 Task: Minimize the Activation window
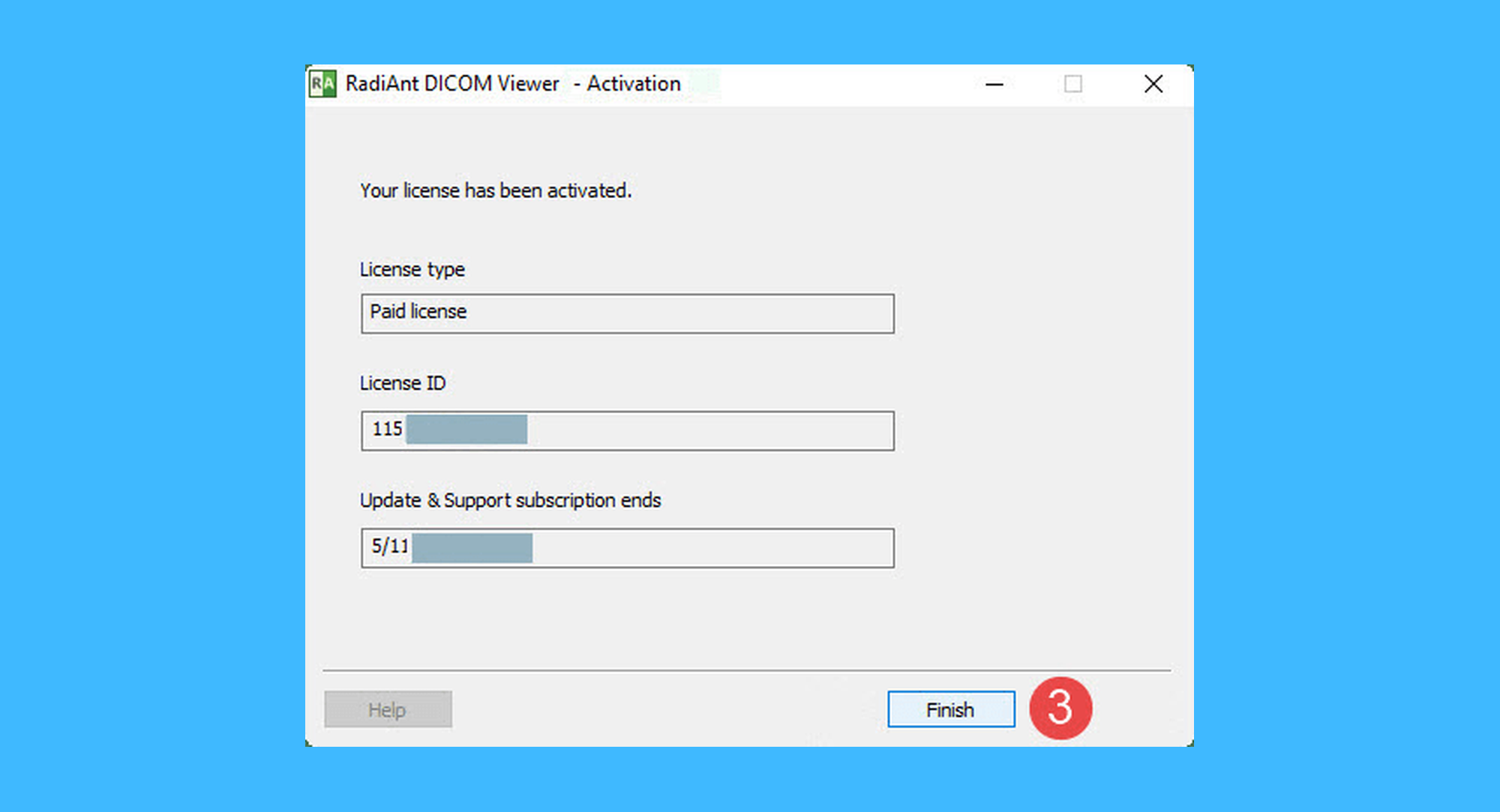point(994,84)
